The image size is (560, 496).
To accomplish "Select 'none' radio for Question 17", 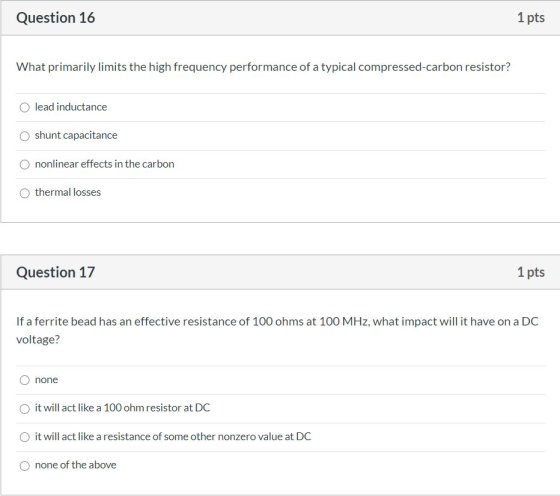I will click(x=25, y=380).
